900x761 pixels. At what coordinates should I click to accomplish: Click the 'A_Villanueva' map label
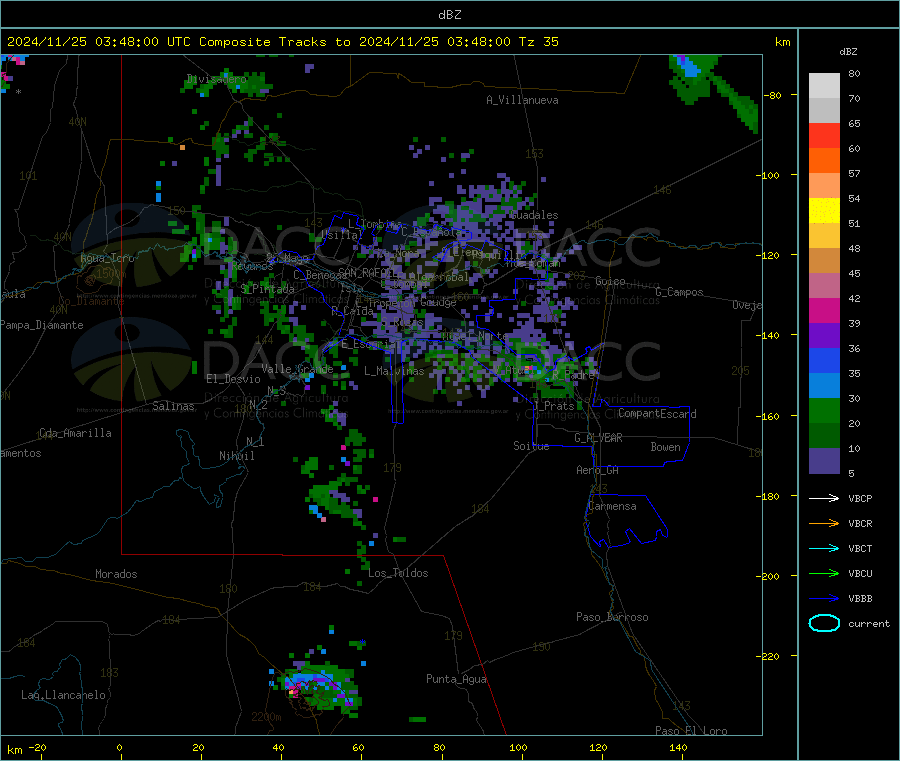click(x=522, y=100)
